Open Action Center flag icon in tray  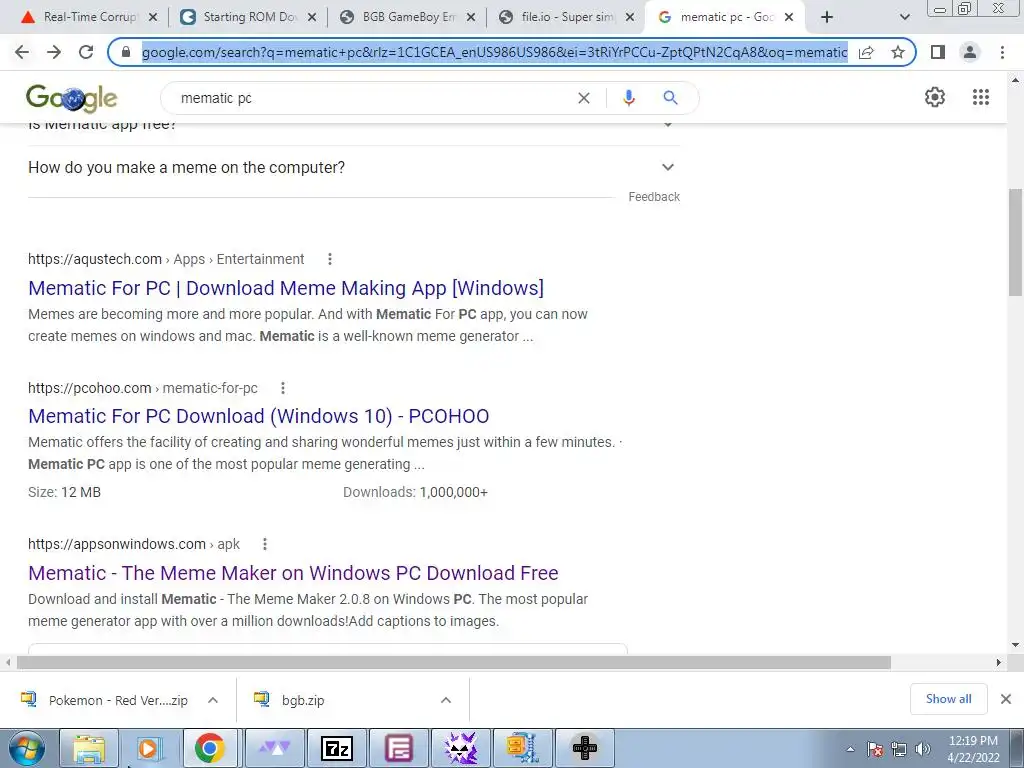point(875,749)
